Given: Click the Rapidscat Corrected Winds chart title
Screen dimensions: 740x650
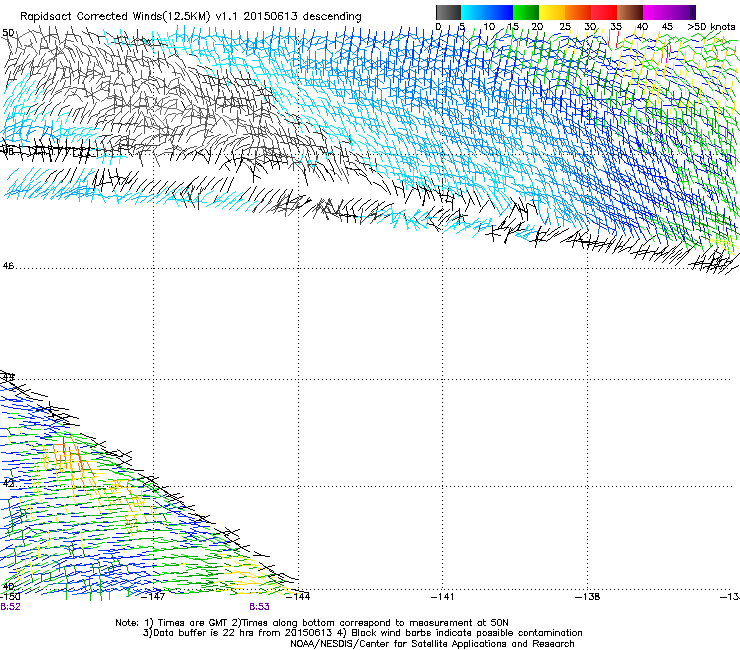Looking at the screenshot, I should click(191, 17).
